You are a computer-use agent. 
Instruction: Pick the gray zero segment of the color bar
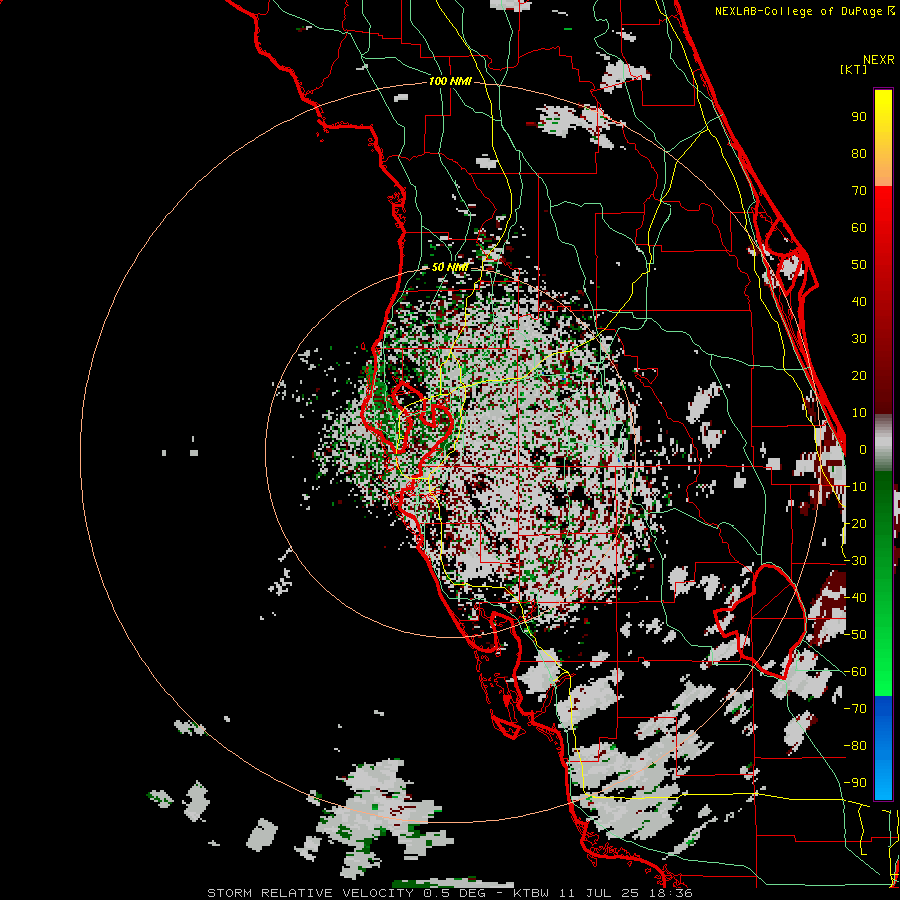(883, 443)
